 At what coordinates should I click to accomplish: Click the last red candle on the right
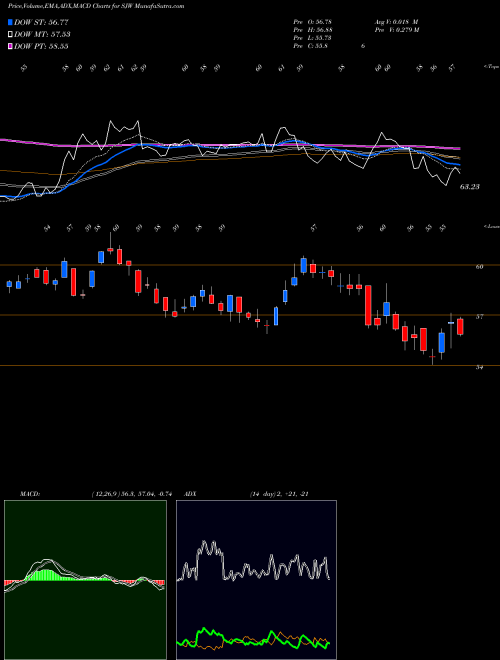460,327
